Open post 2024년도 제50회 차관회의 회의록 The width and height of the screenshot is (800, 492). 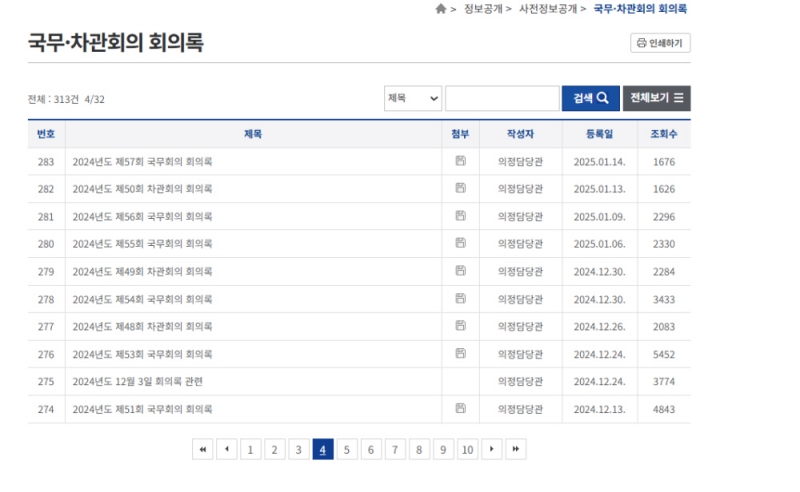142,189
